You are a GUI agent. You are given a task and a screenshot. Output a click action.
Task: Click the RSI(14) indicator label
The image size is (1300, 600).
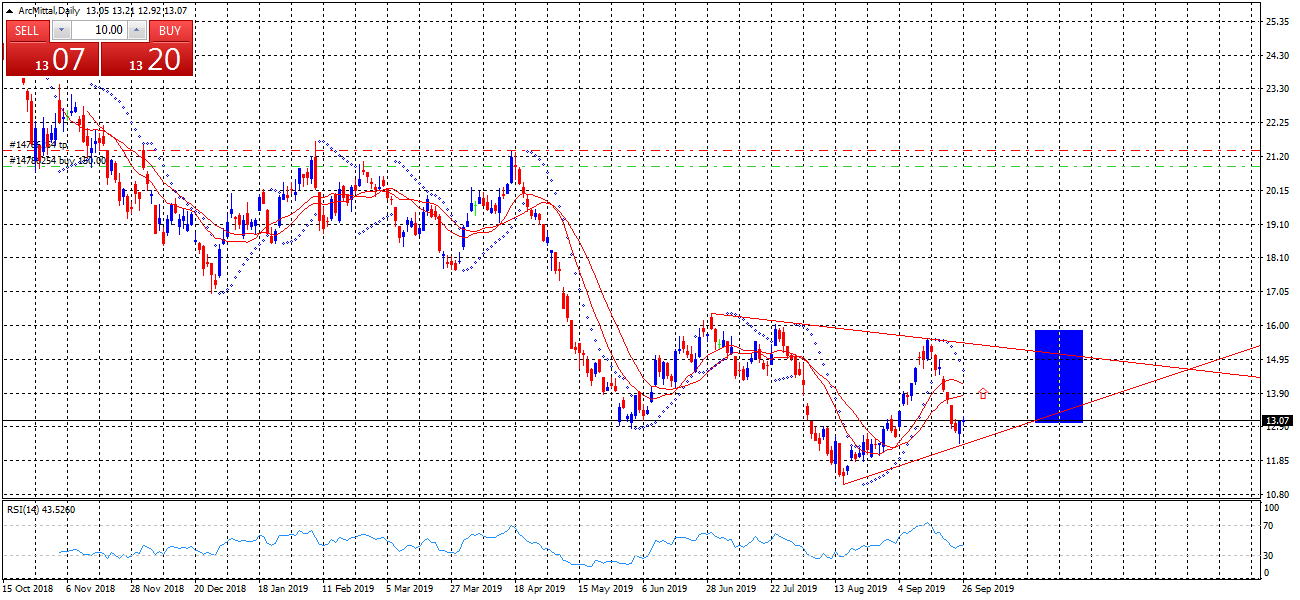(40, 510)
